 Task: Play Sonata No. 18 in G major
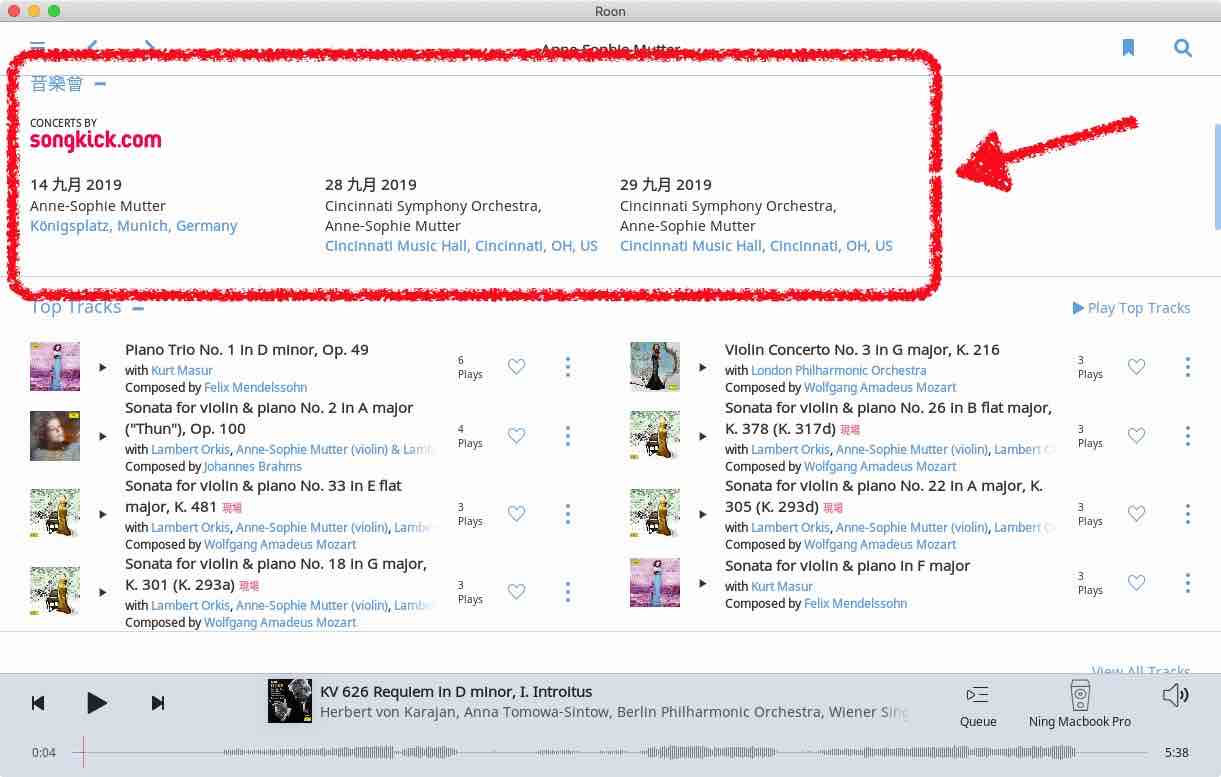tap(102, 593)
